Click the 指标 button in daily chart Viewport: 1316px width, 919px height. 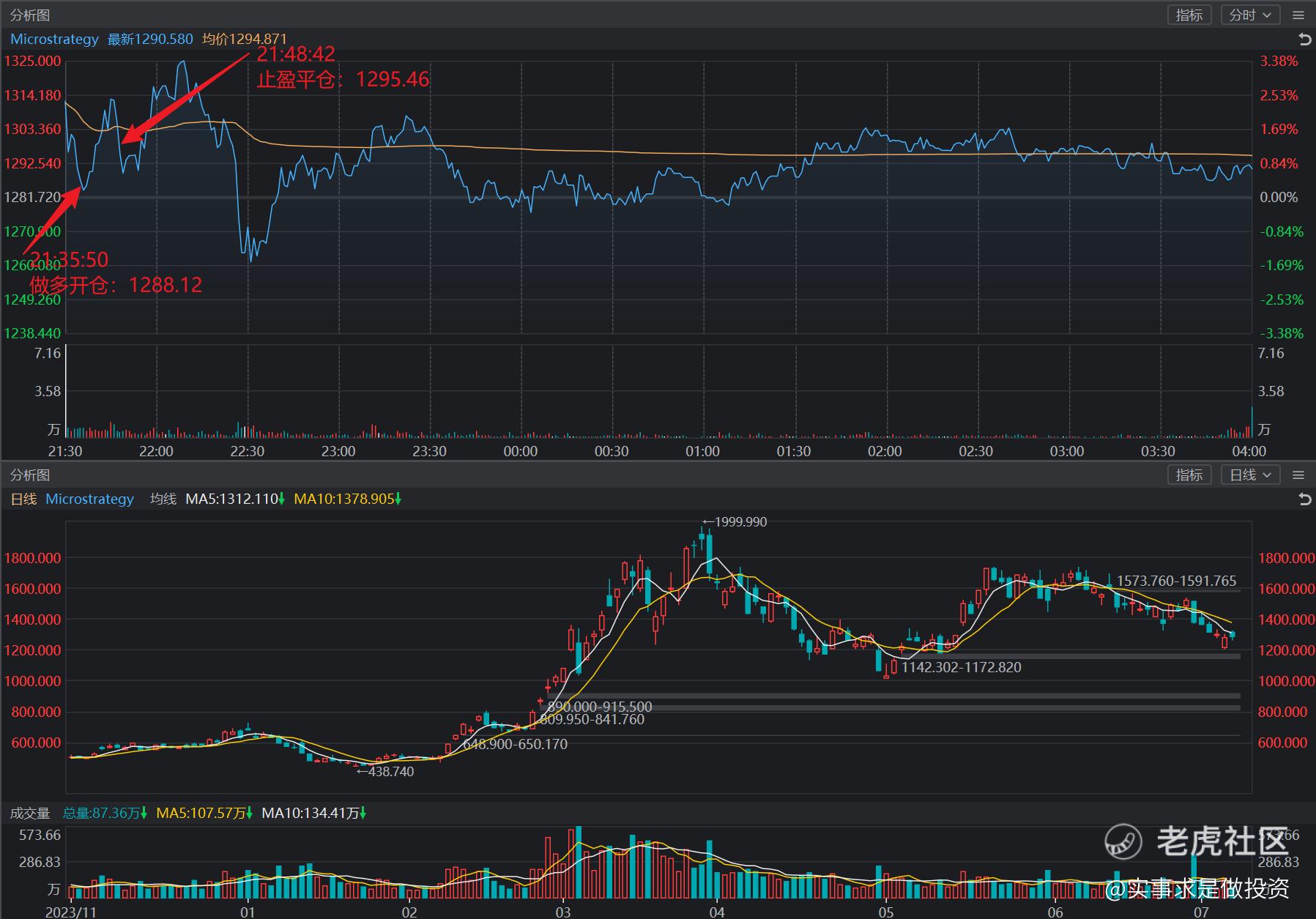(x=1189, y=475)
